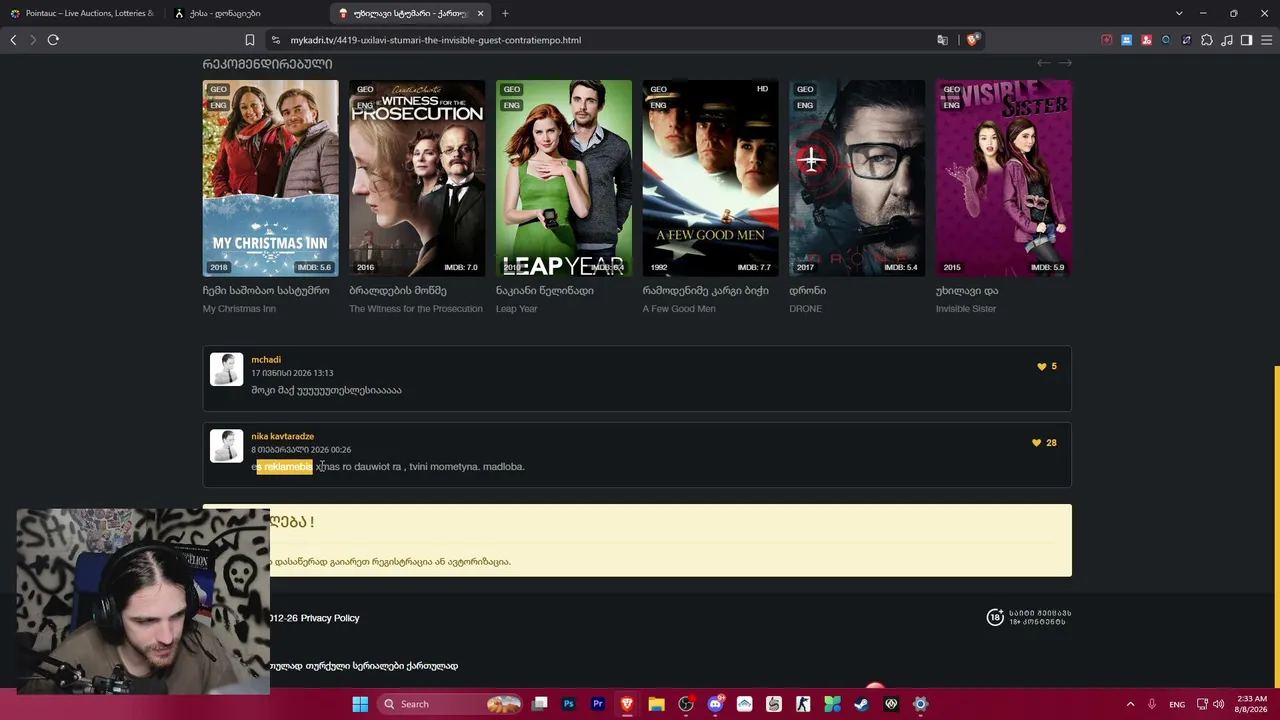Click the 18+ age rating badge

995,618
